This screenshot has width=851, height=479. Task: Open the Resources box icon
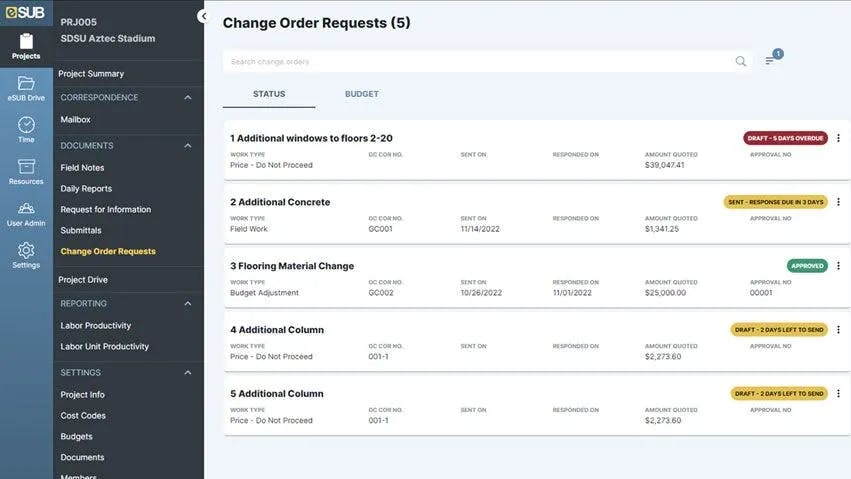(26, 167)
